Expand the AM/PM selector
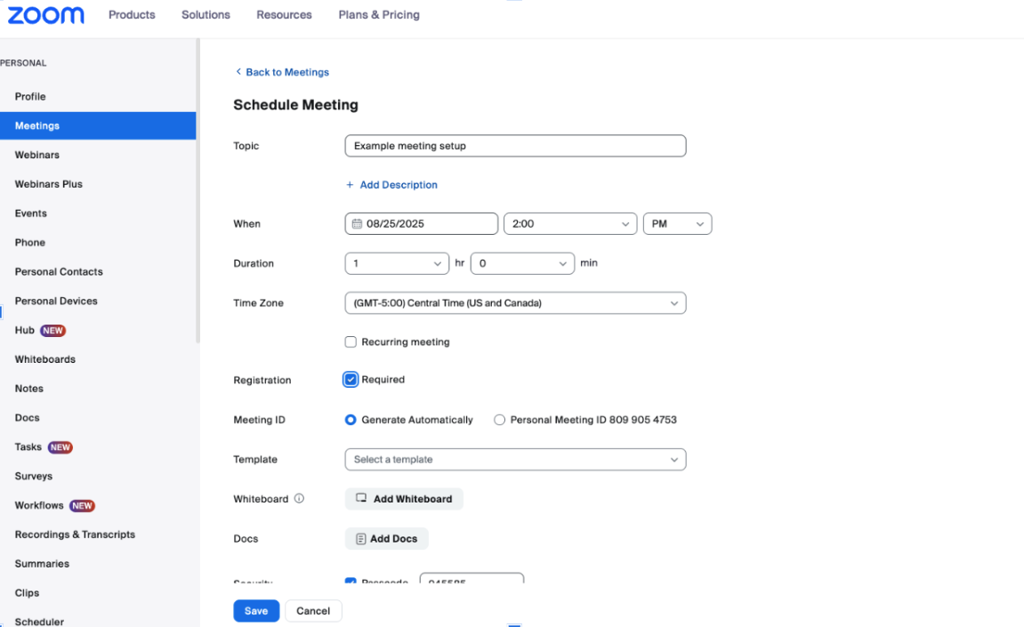The height and width of the screenshot is (627, 1024). click(677, 224)
